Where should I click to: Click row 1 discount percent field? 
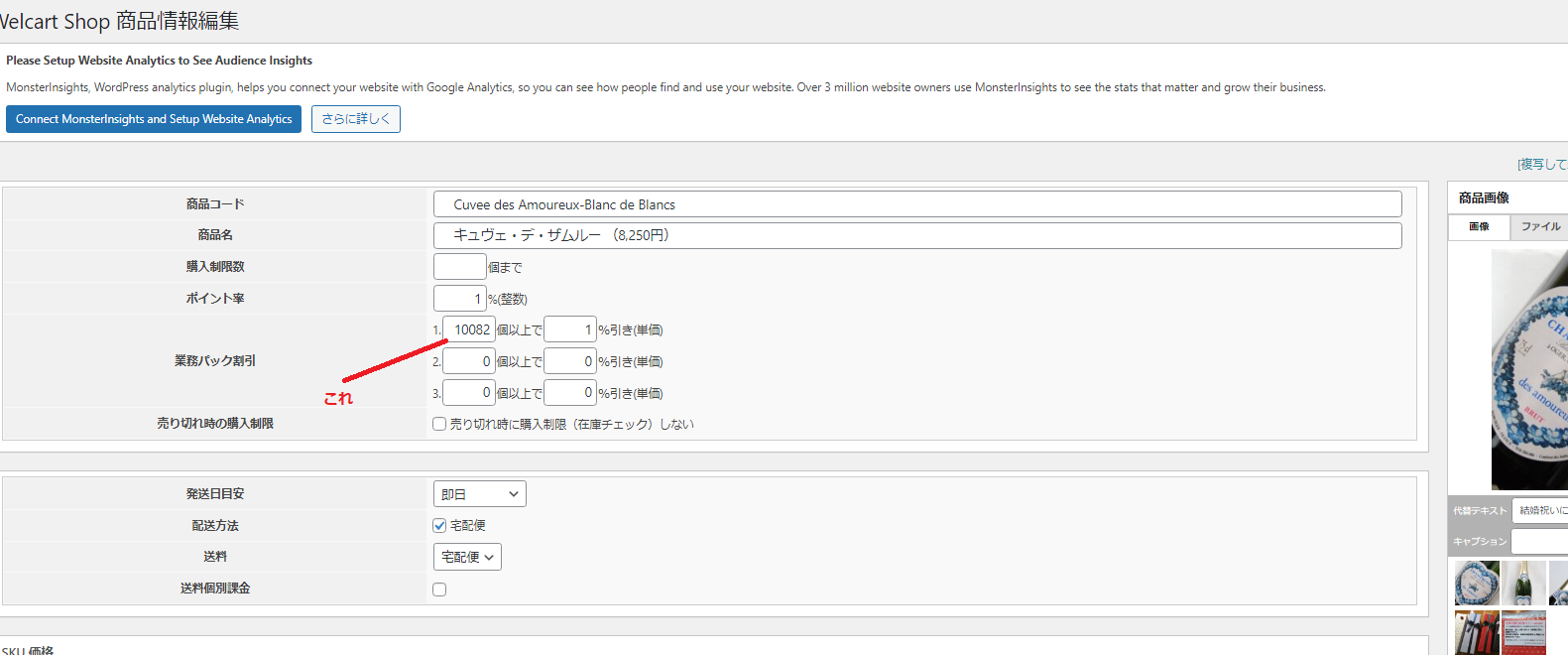pyautogui.click(x=570, y=329)
